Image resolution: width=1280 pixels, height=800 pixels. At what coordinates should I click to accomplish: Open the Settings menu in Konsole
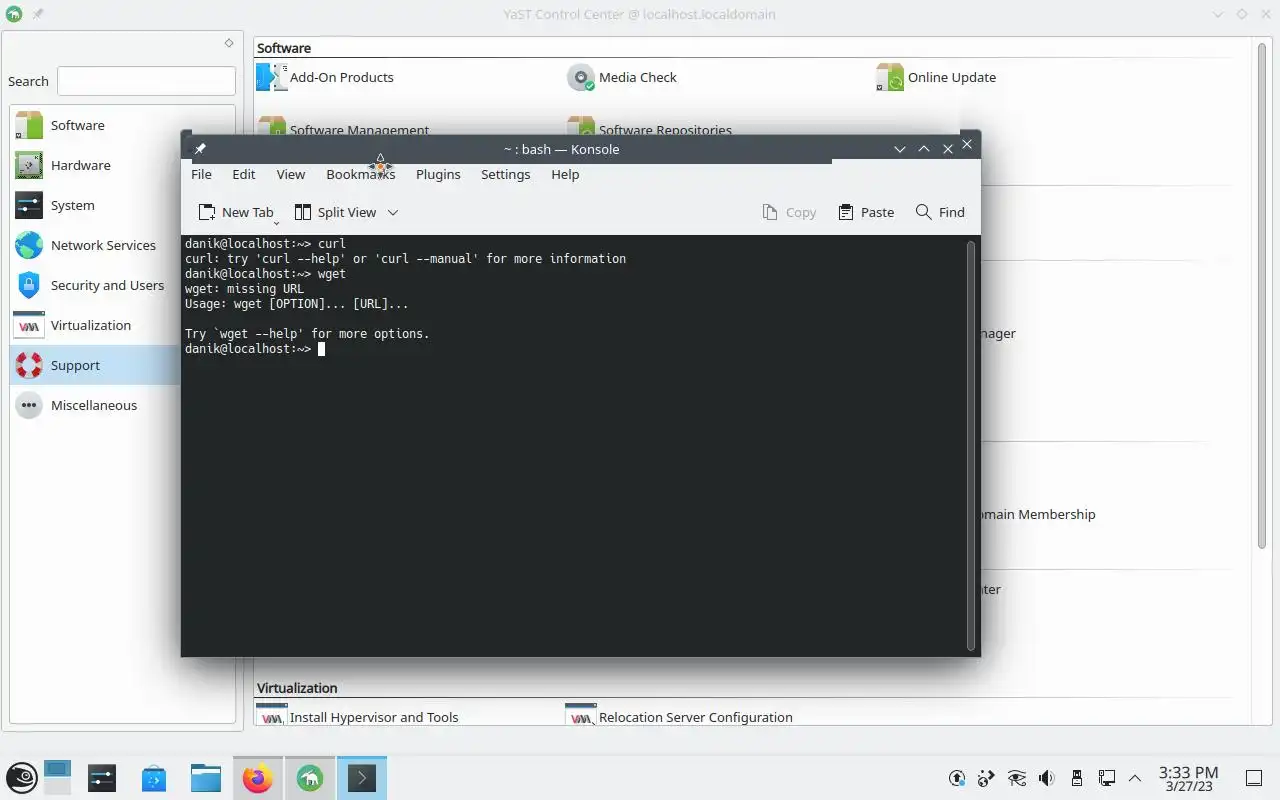(505, 174)
